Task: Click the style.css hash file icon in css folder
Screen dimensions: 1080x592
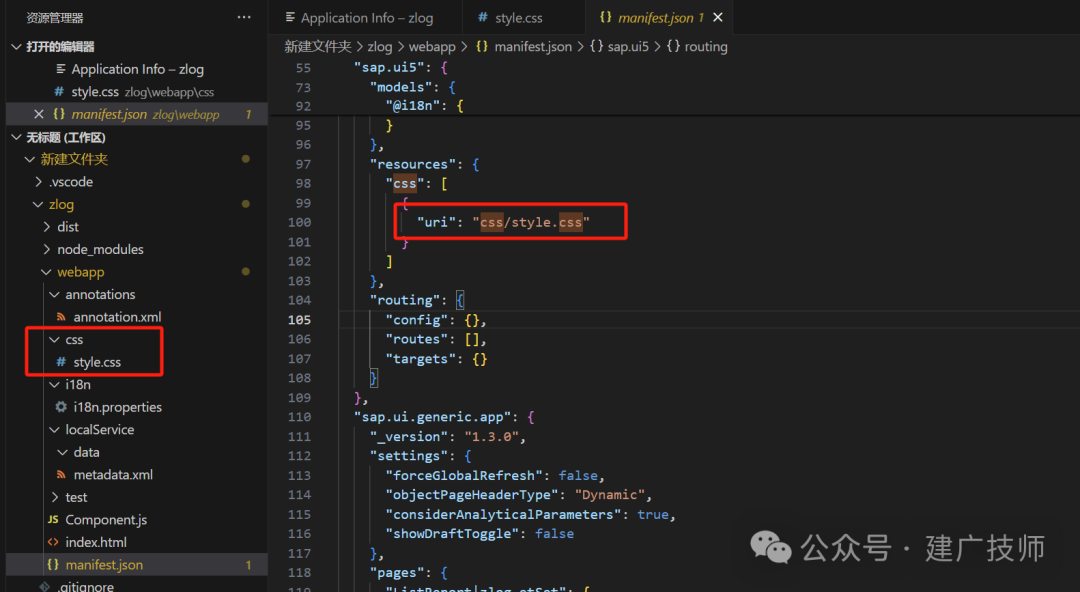Action: click(x=61, y=362)
